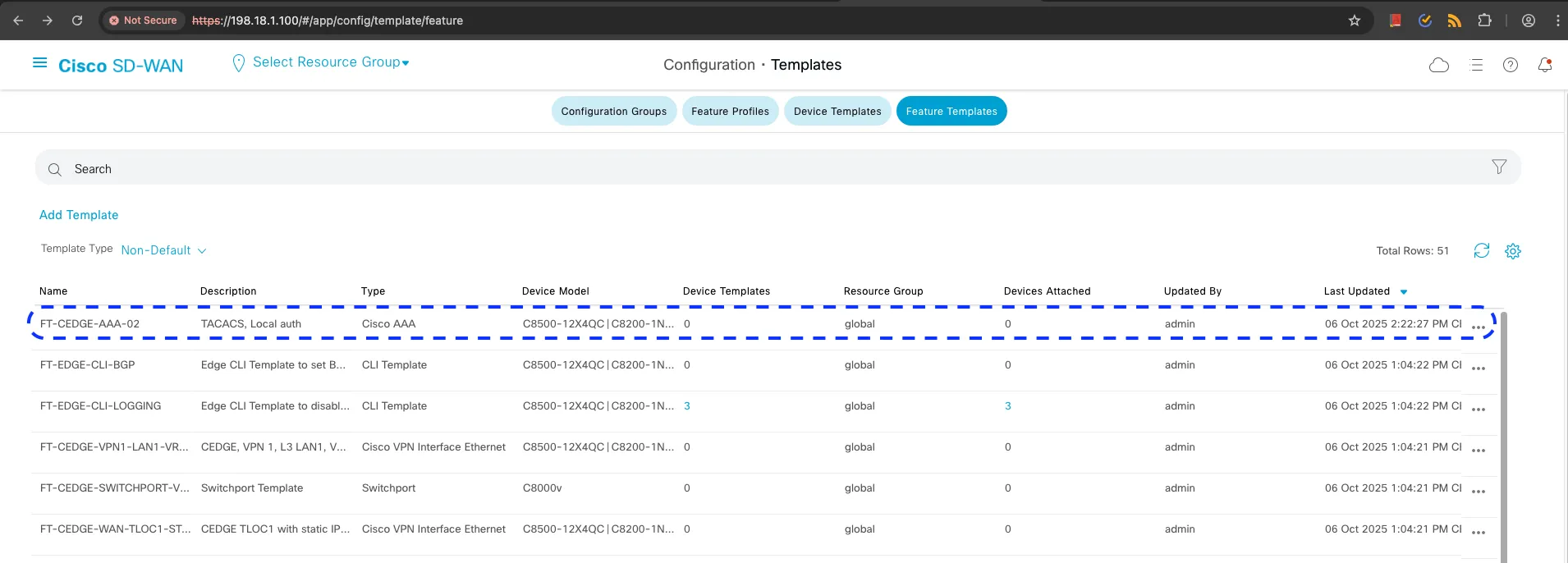This screenshot has height=563, width=1568.
Task: Click the search magnifier icon
Action: pos(55,169)
